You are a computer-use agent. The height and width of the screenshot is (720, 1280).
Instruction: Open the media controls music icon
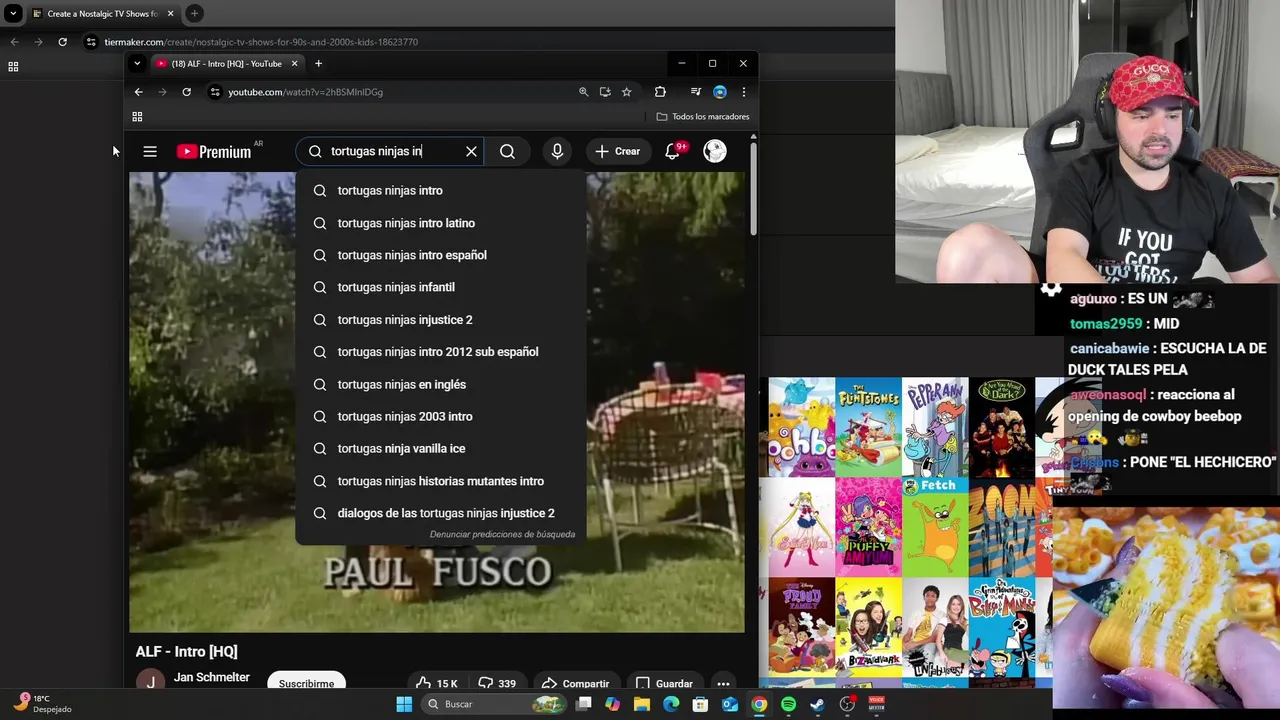695,92
